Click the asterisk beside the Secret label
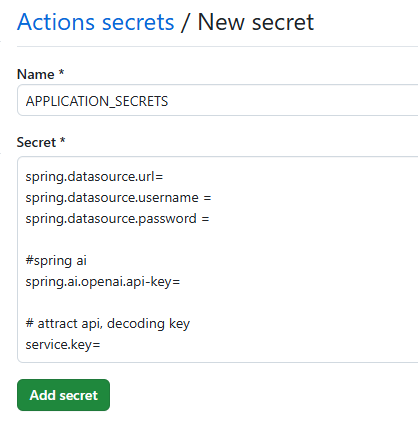Screen dimensions: 418x435 pyautogui.click(x=62, y=140)
